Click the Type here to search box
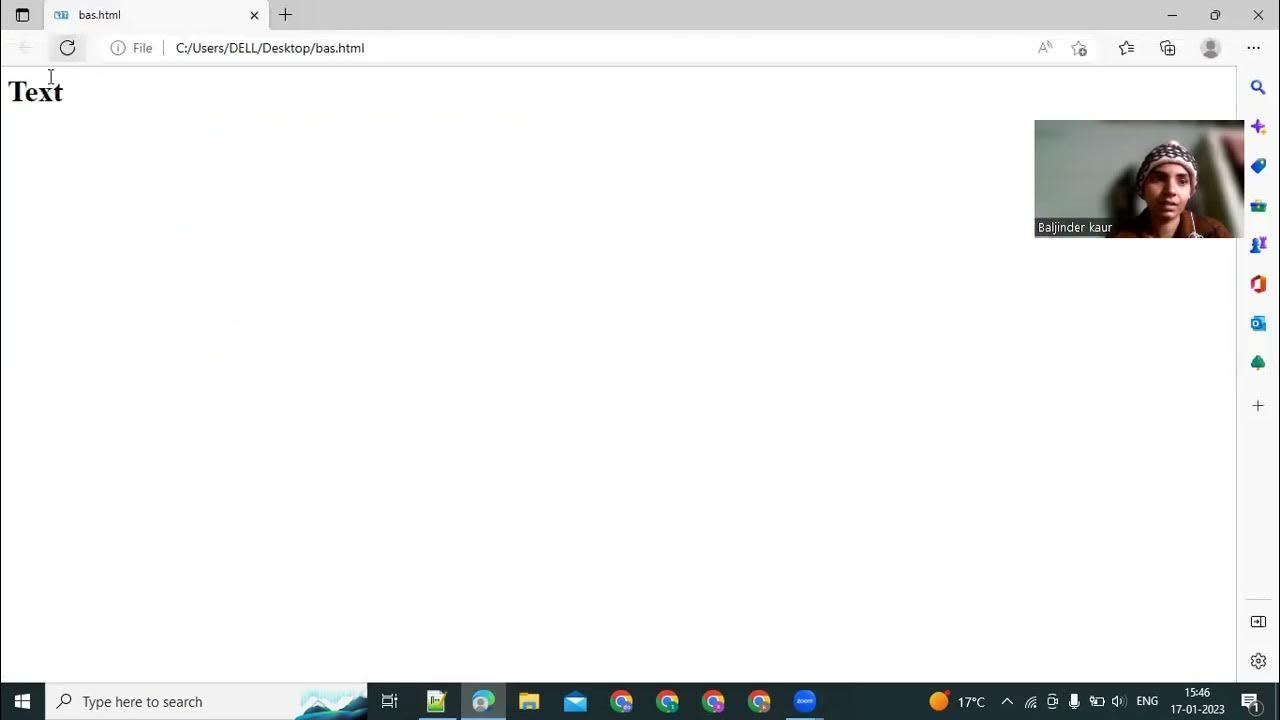 point(207,701)
